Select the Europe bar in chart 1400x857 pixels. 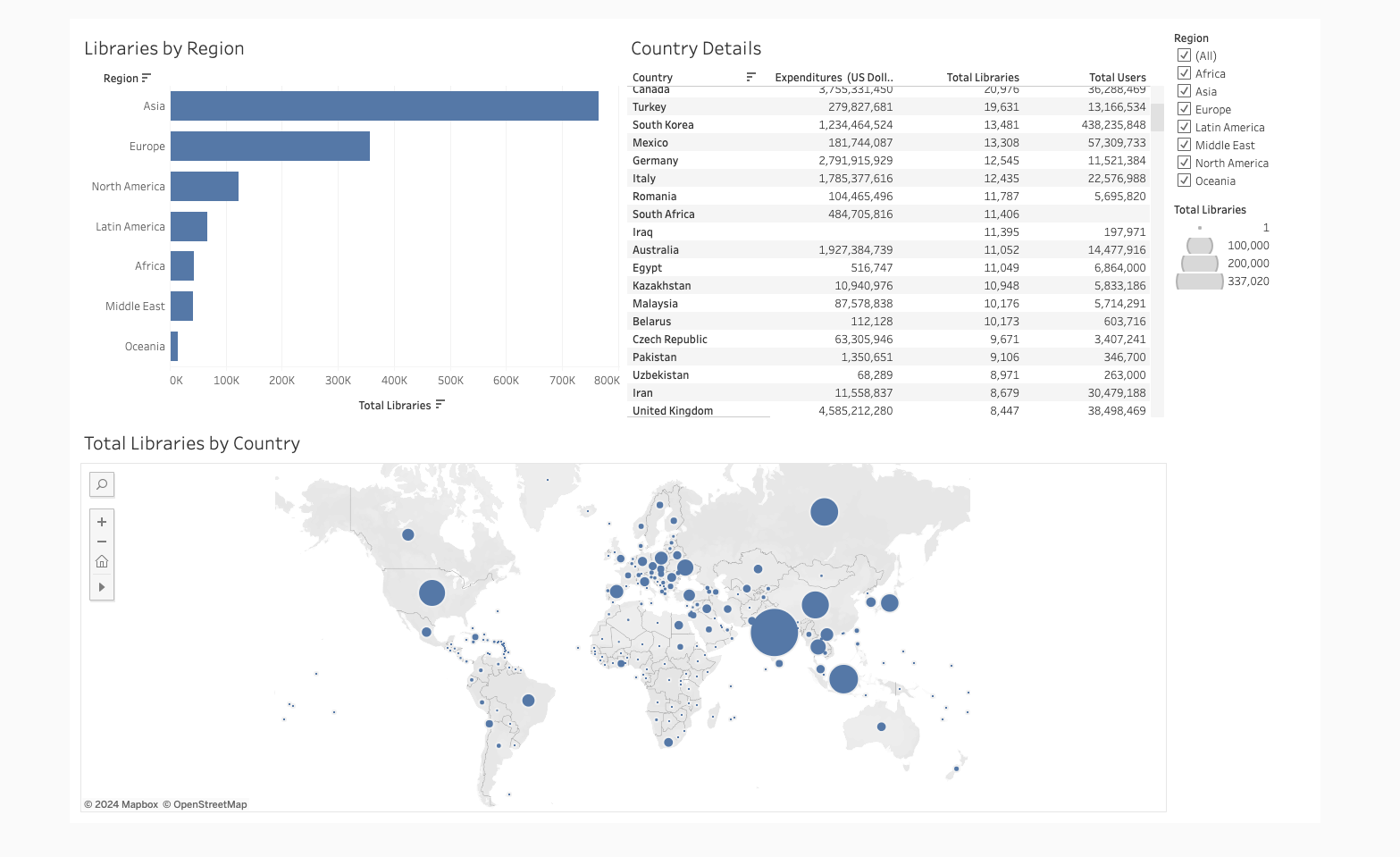pyautogui.click(x=270, y=146)
